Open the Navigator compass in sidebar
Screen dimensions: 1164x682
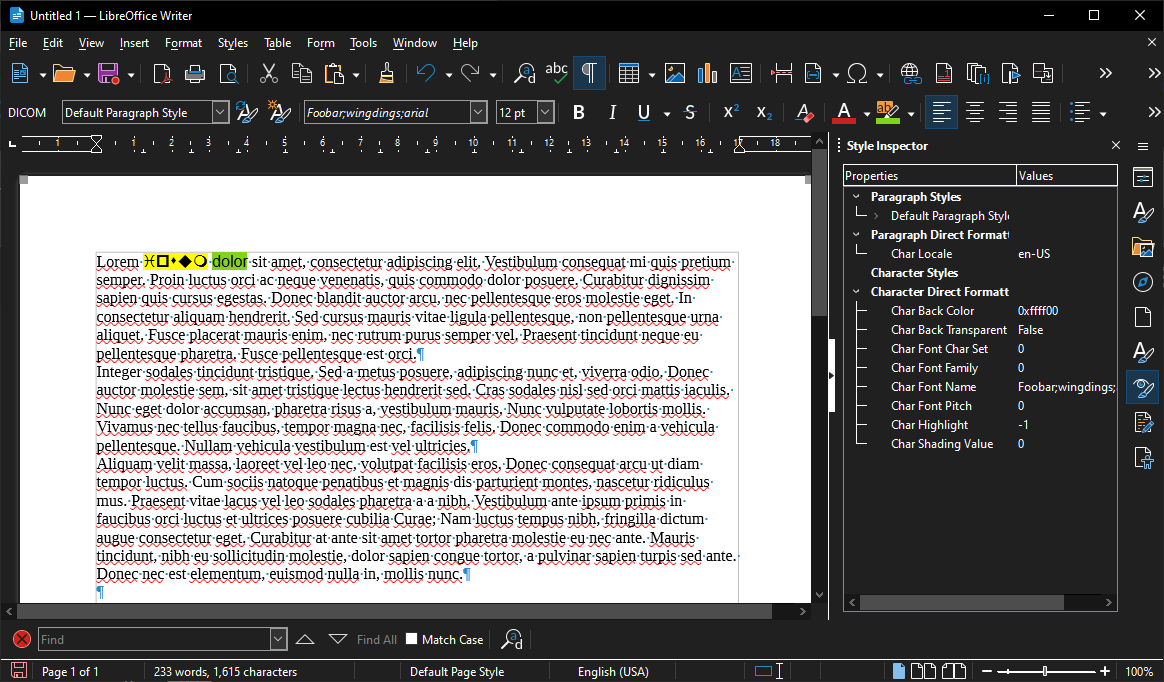pyautogui.click(x=1142, y=282)
